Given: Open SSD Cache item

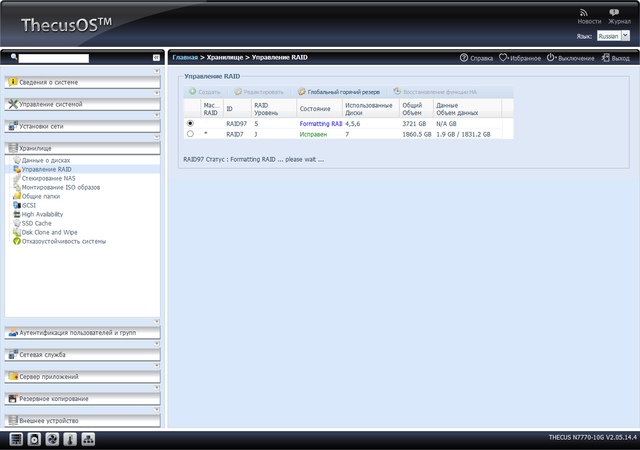Looking at the screenshot, I should pos(36,223).
